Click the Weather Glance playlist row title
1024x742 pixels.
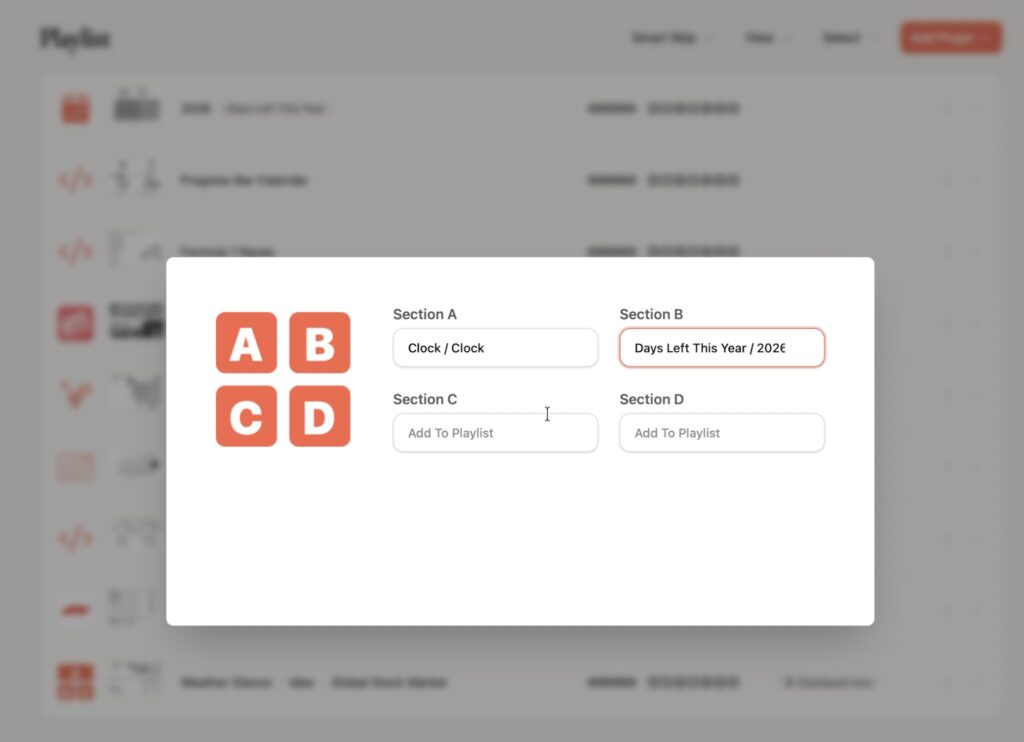pos(227,683)
